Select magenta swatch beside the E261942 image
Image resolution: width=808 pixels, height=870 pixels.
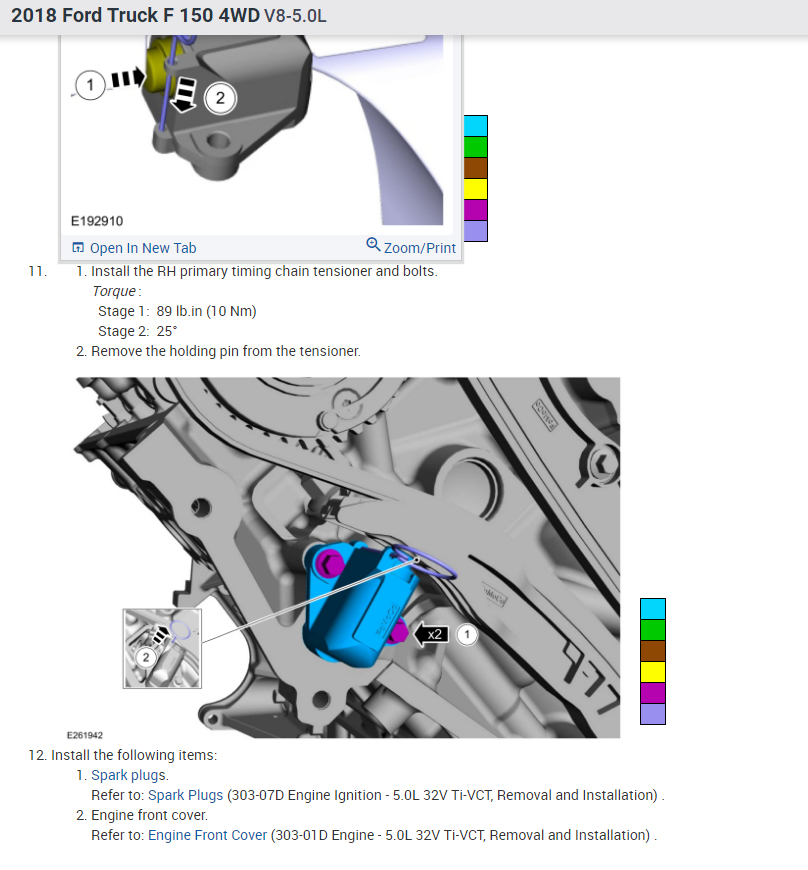pos(653,693)
